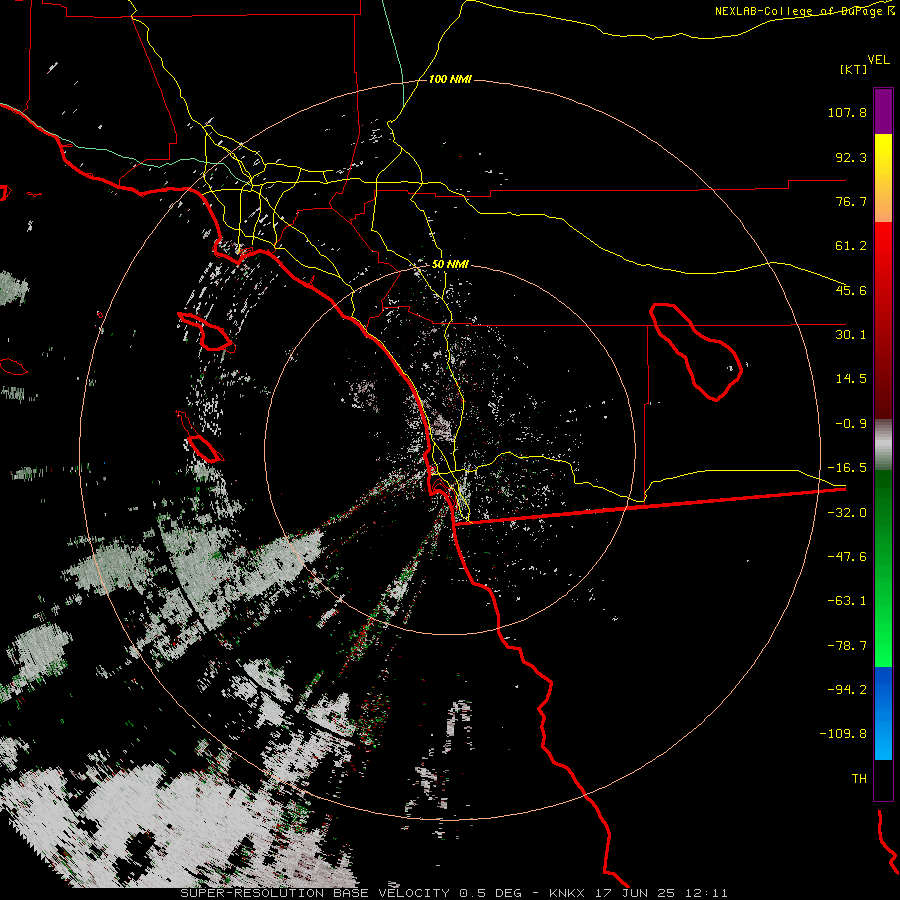Select the -32.0 legend value

coord(847,513)
